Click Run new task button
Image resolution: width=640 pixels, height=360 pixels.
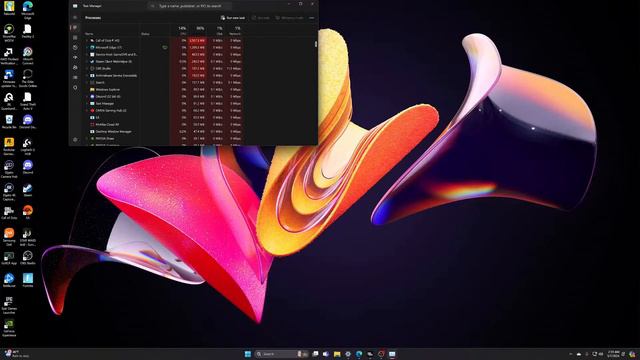tap(233, 18)
